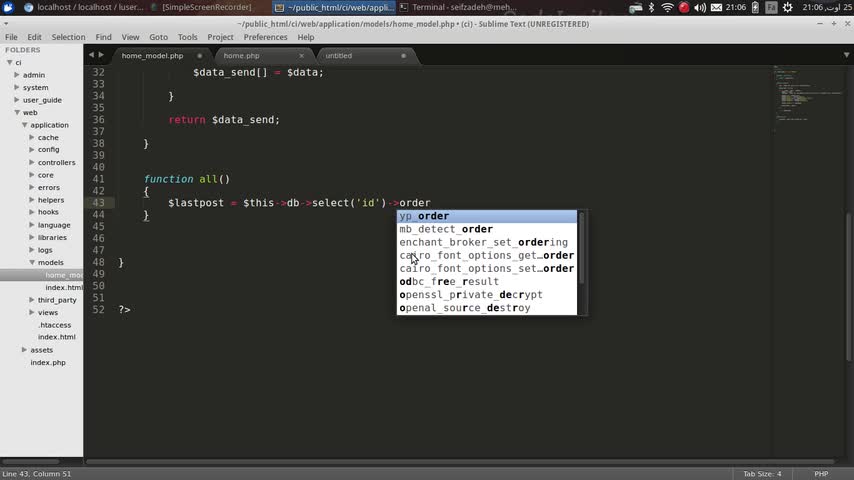Screen dimensions: 854x480
Task: Close the unsaved untitled tab dot
Action: [x=404, y=56]
